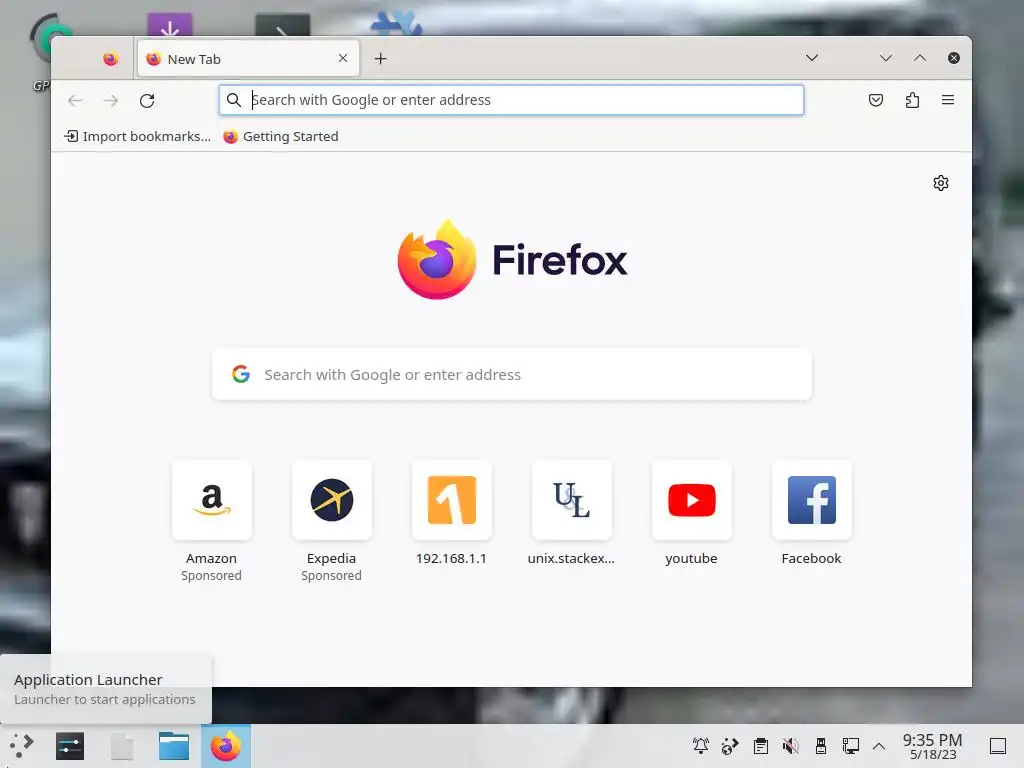Image resolution: width=1024 pixels, height=768 pixels.
Task: Open the network connections tray icon
Action: click(x=850, y=745)
